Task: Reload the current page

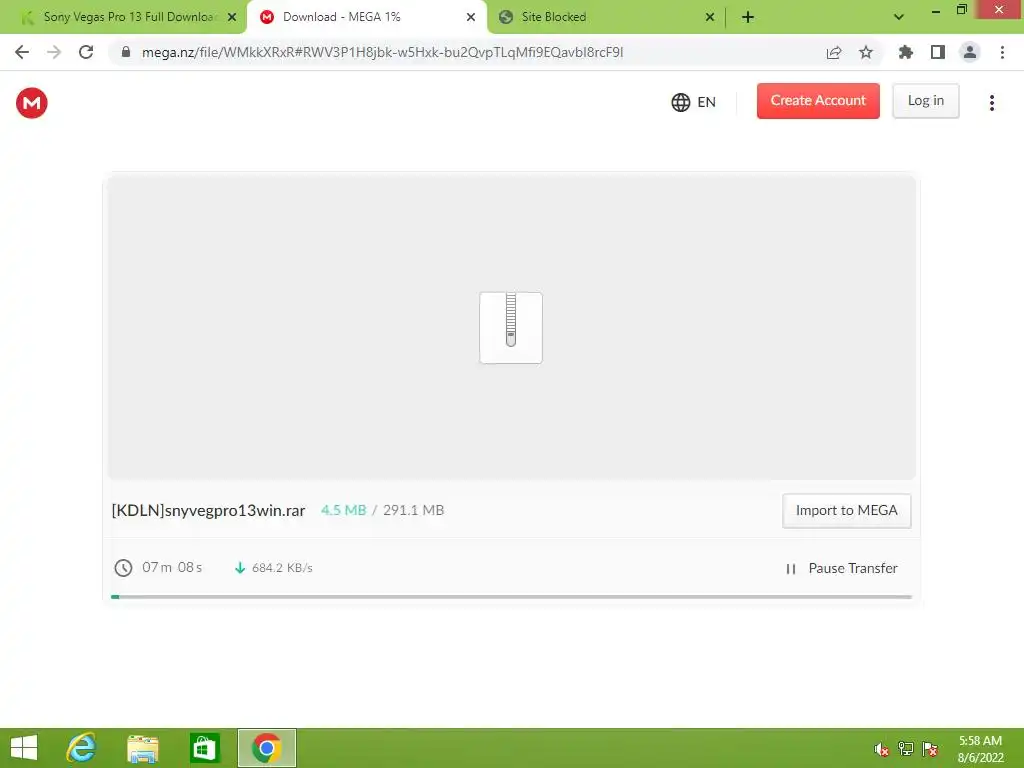Action: click(86, 52)
